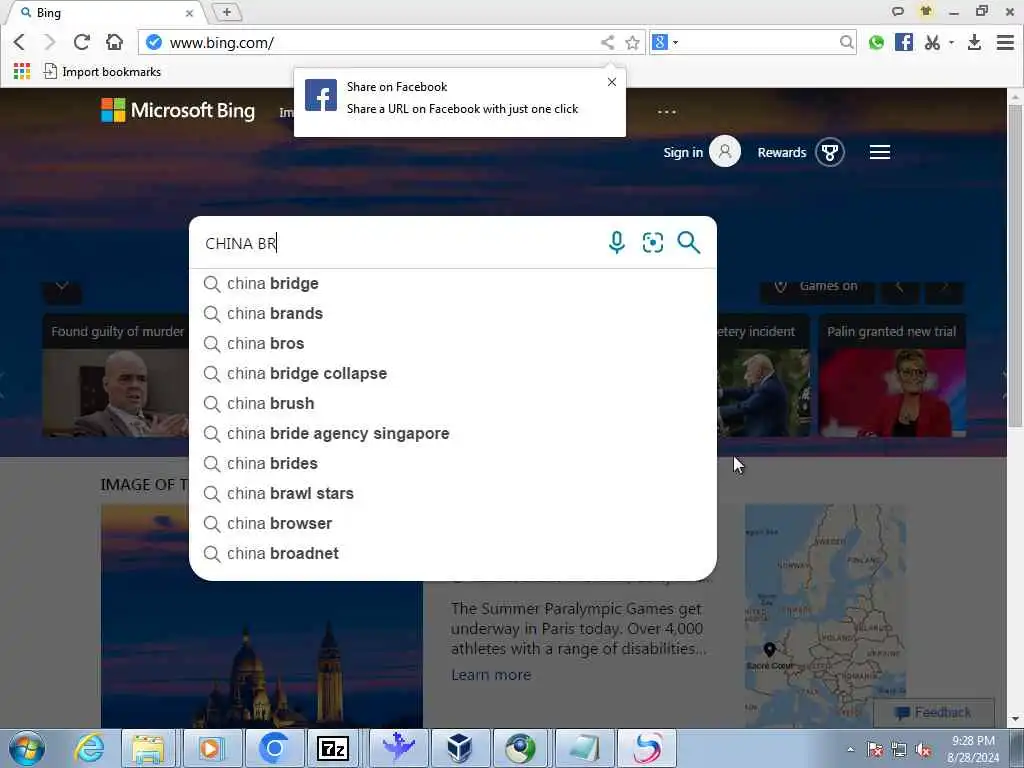
Task: Click the browser forward arrow
Action: 50,42
